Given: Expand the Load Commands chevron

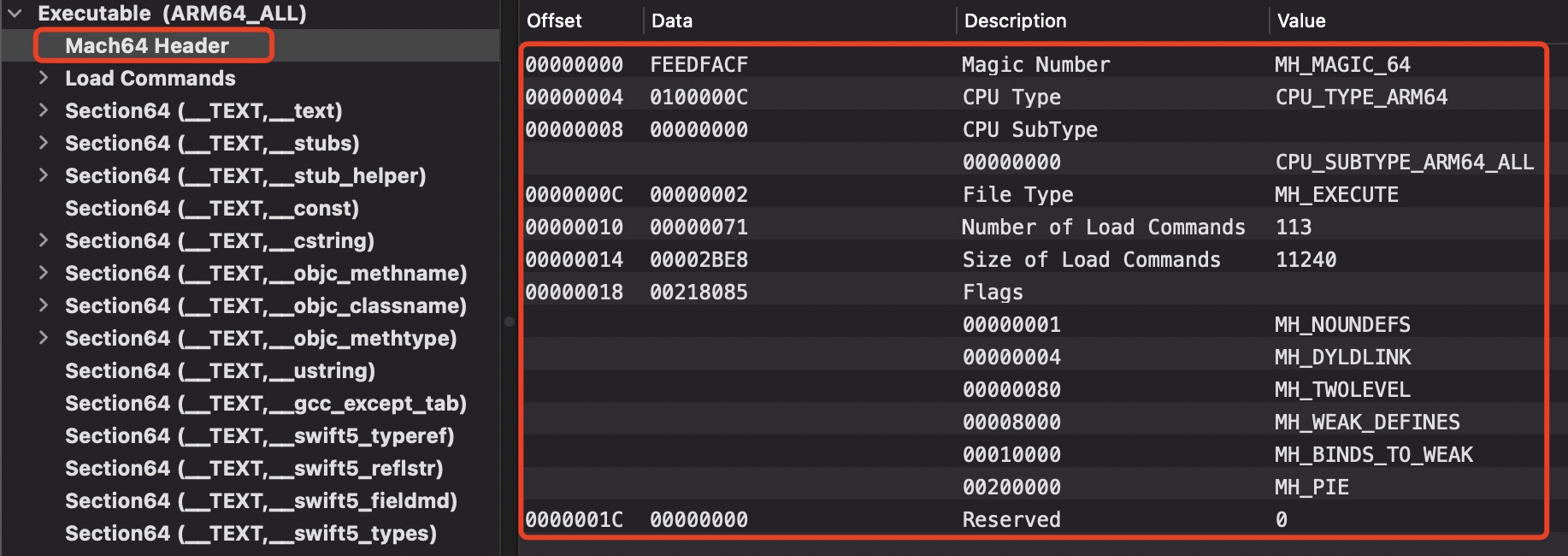Looking at the screenshot, I should tap(44, 78).
